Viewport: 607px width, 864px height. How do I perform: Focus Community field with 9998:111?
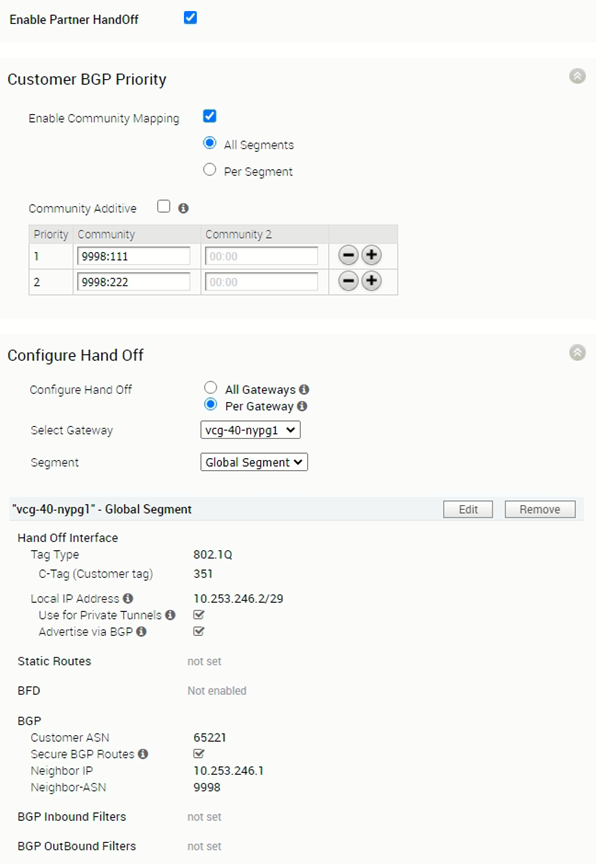coord(134,256)
